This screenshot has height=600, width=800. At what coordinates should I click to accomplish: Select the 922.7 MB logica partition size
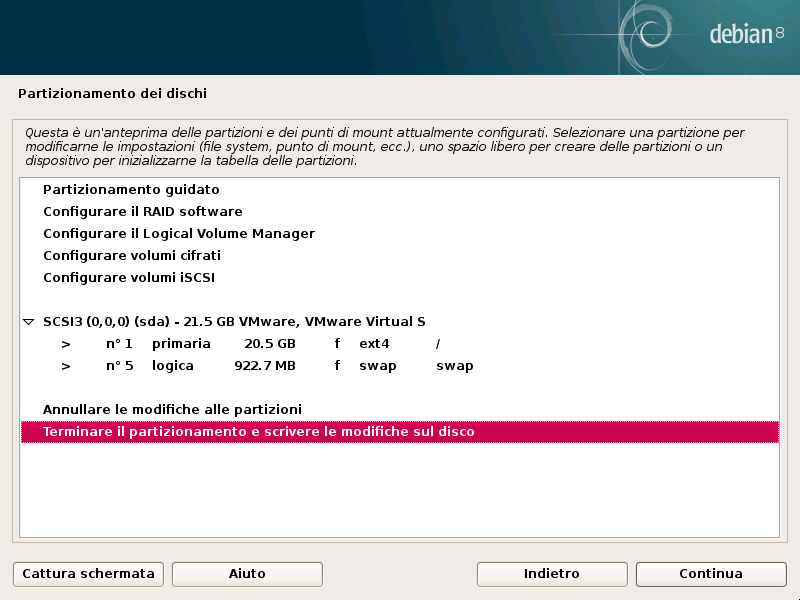[x=264, y=366]
